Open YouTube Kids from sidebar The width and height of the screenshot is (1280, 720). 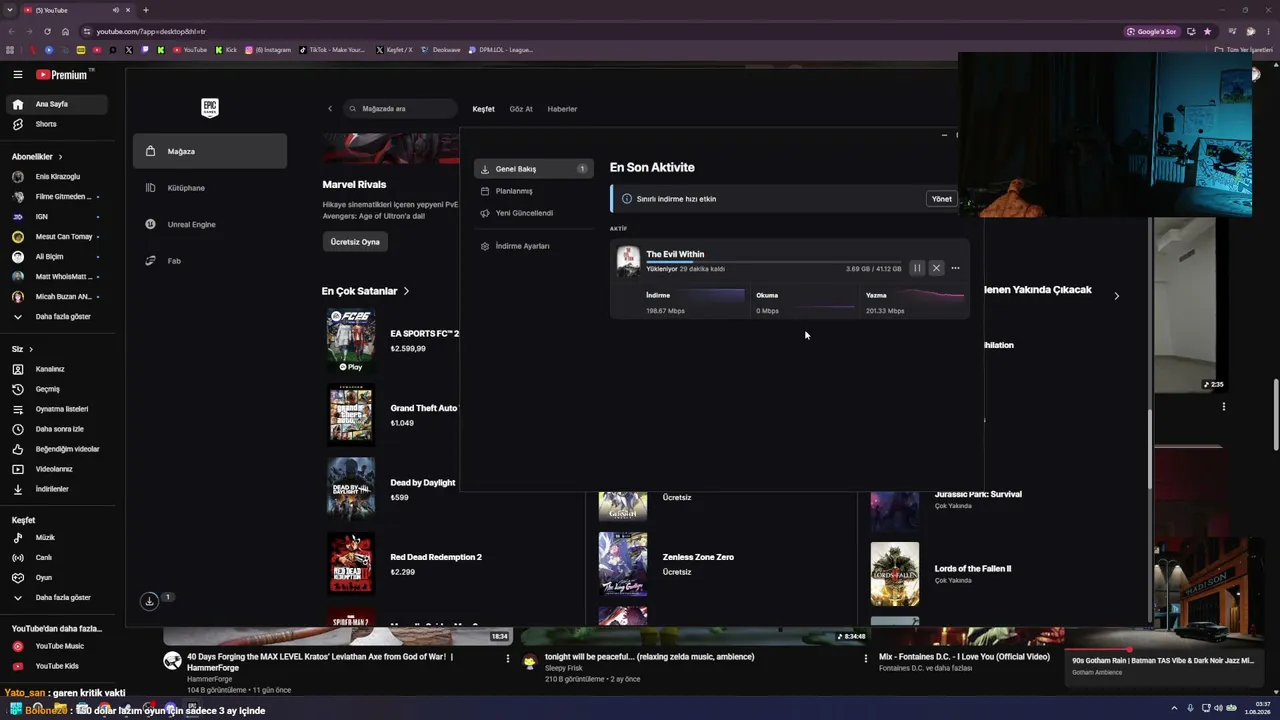56,666
